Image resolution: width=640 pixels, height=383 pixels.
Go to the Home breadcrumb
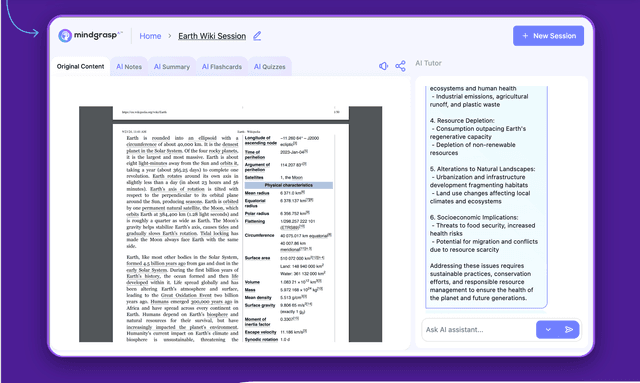click(x=150, y=36)
